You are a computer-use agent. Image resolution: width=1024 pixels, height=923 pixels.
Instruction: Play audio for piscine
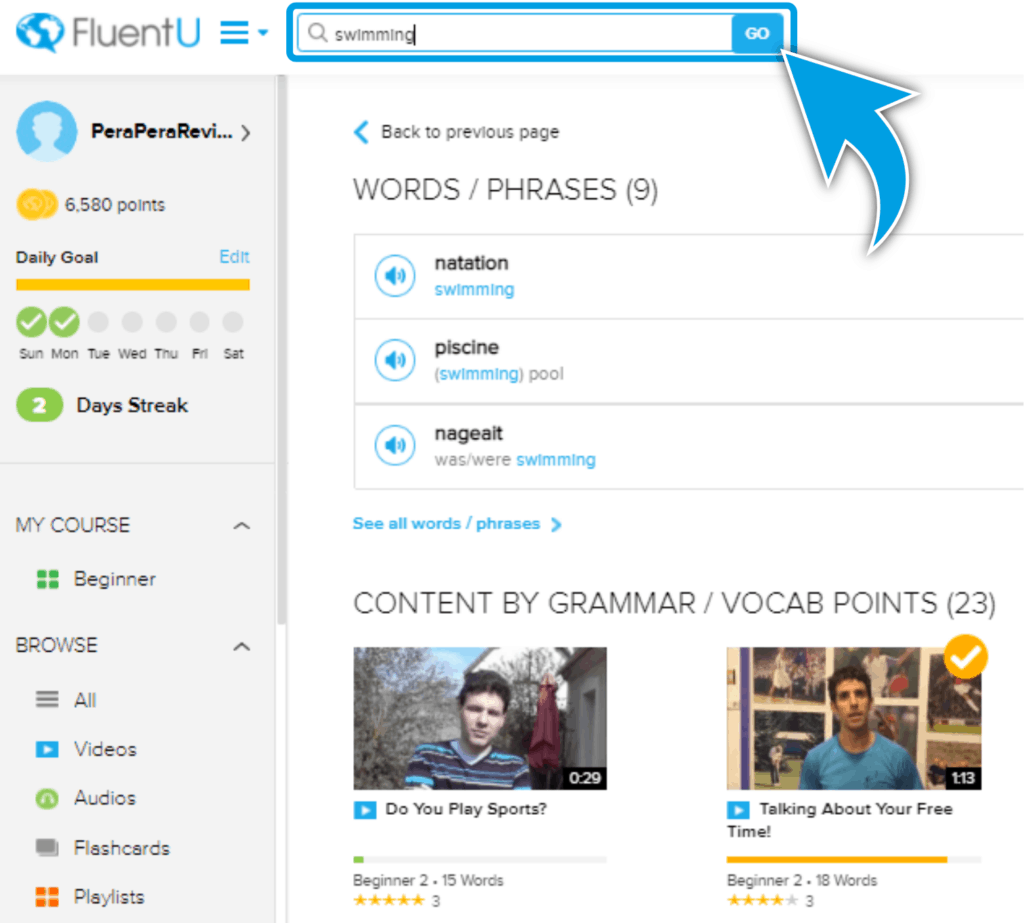click(395, 360)
